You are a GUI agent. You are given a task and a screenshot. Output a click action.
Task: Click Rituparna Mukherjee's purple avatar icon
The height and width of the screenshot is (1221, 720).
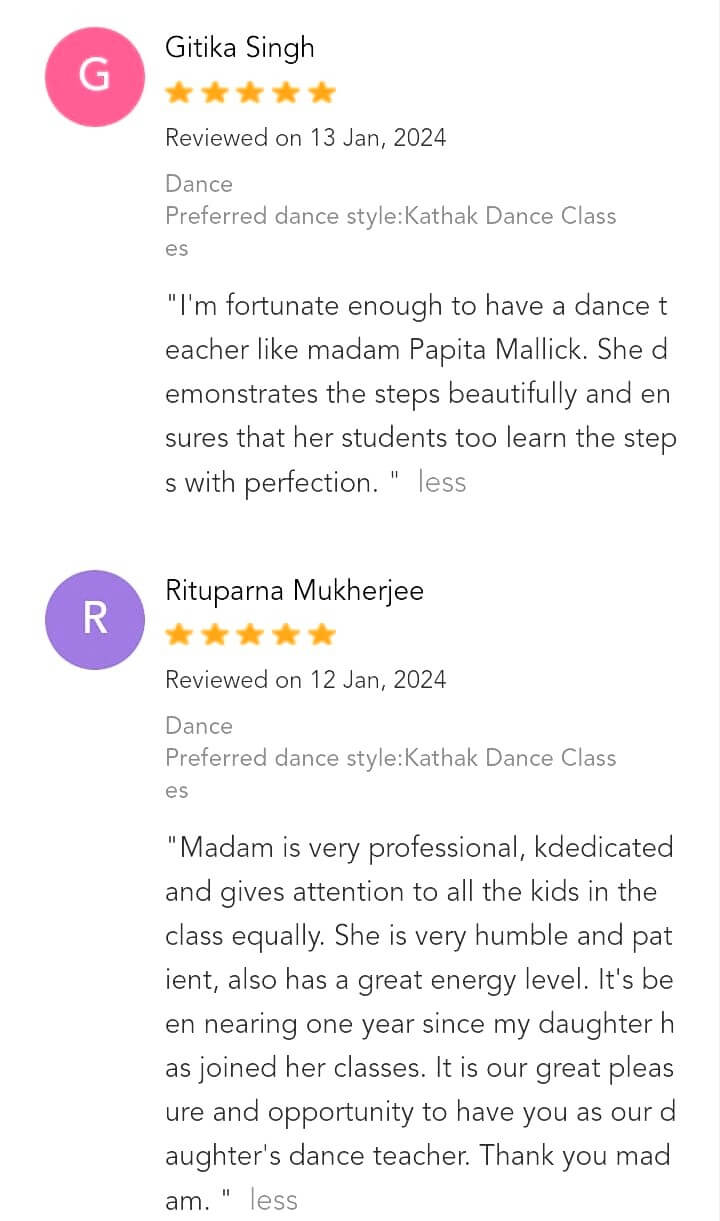pyautogui.click(x=95, y=619)
